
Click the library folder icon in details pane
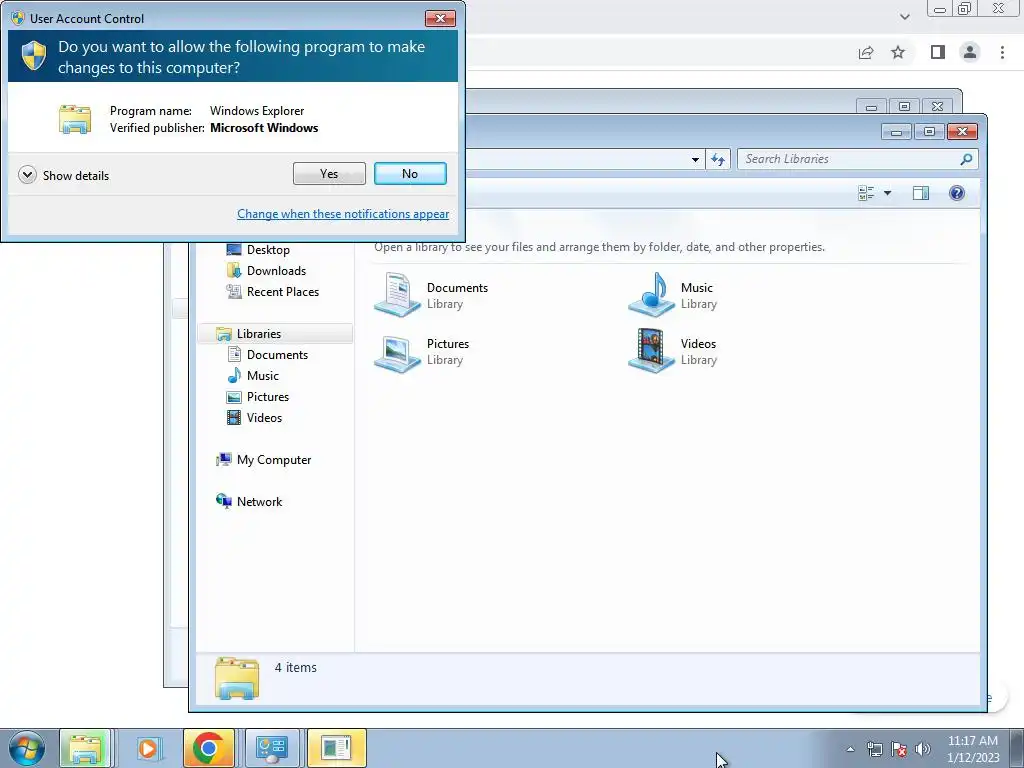coord(236,679)
